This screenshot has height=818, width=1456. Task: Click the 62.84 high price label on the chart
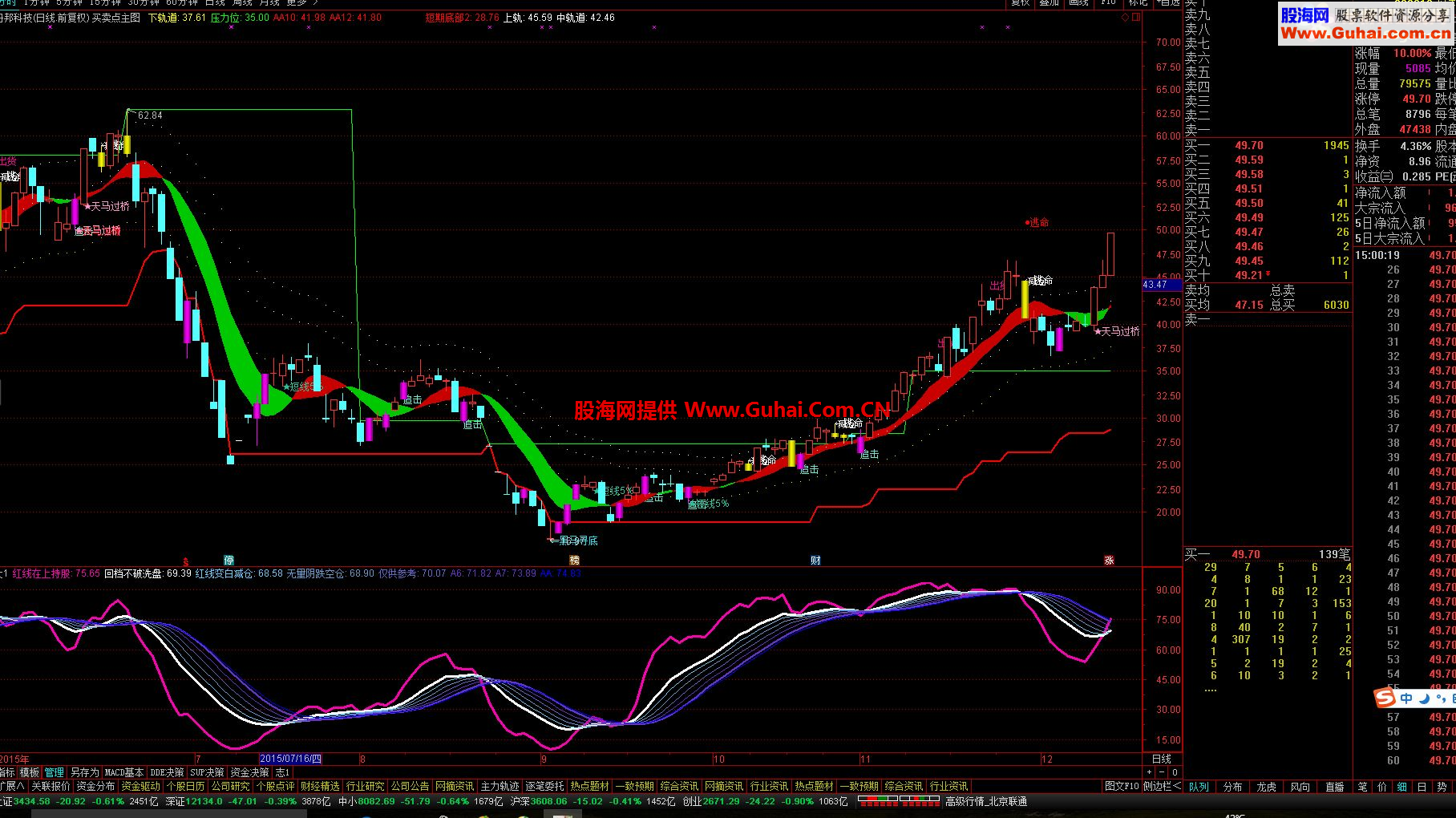(150, 115)
